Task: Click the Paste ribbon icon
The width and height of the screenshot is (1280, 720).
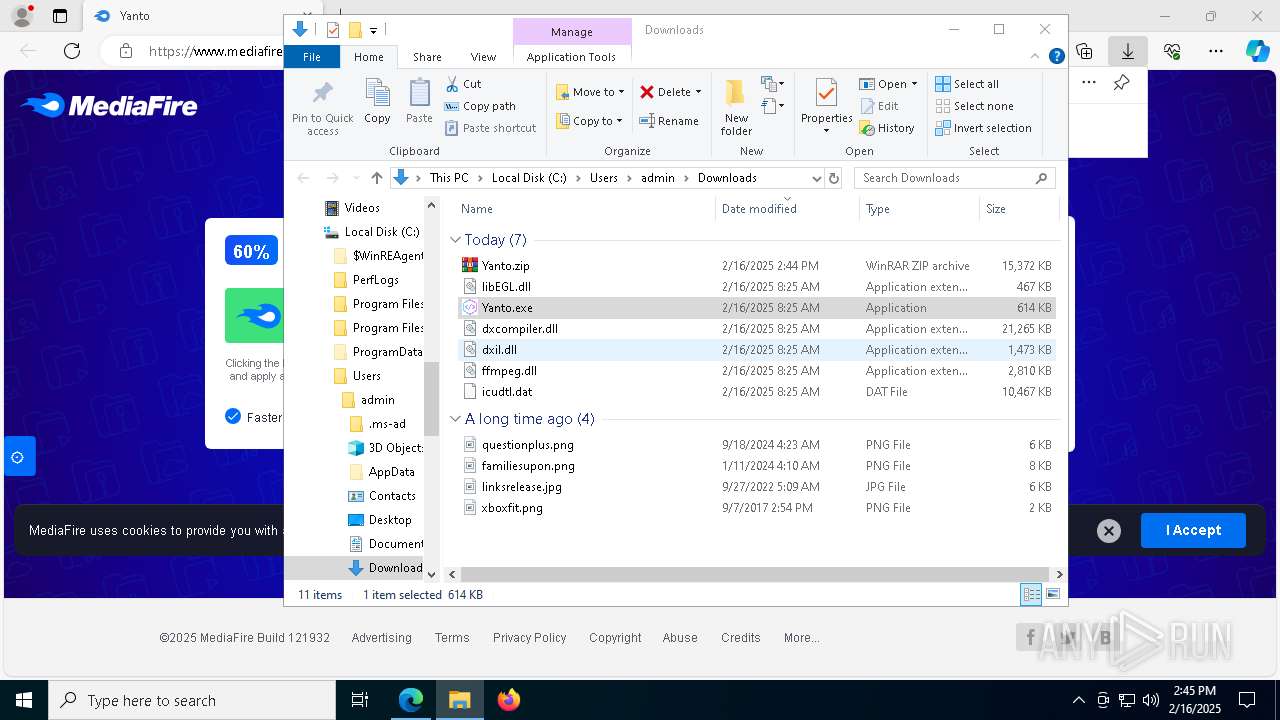Action: click(x=419, y=102)
